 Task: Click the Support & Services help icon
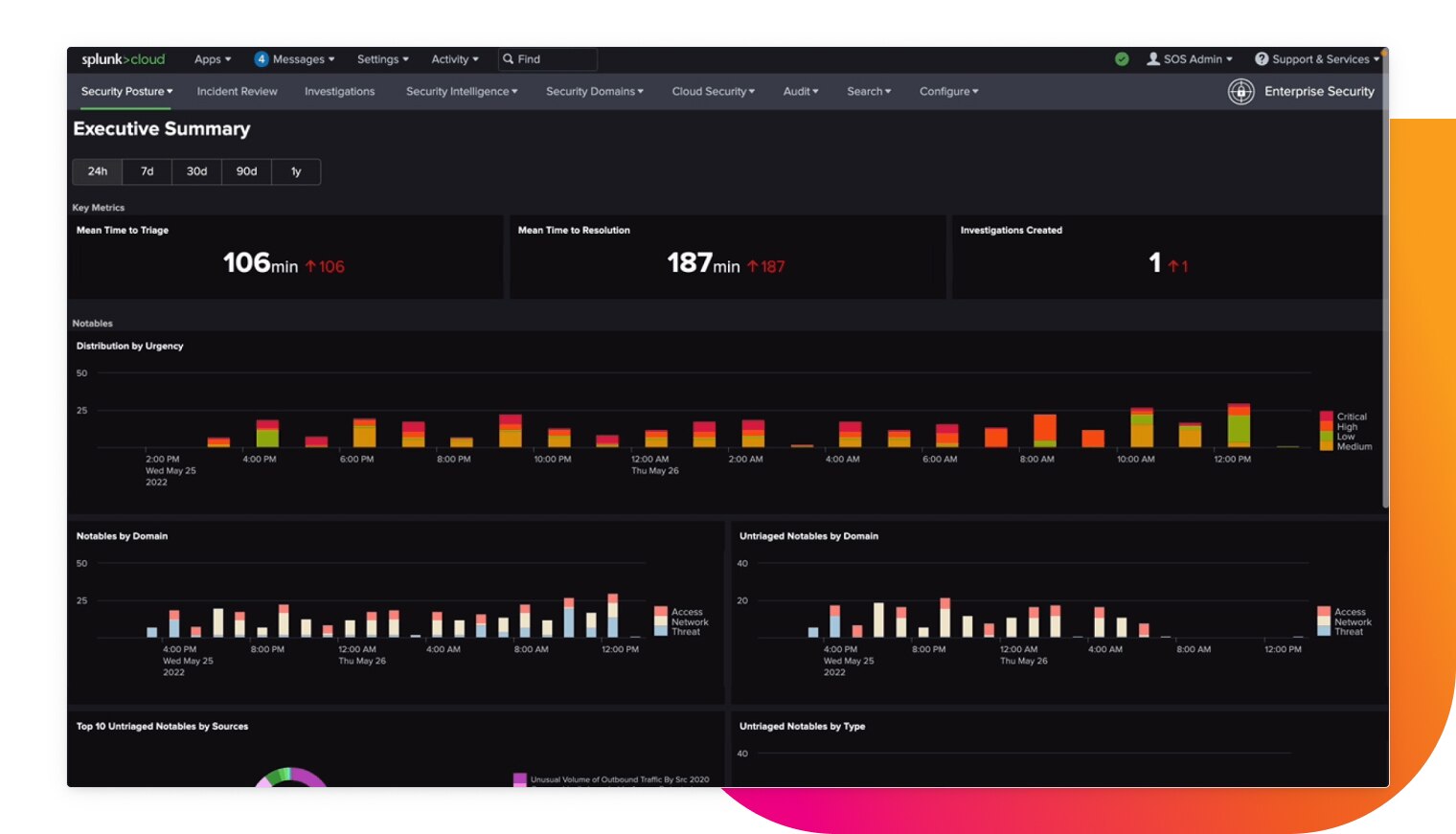1262,59
